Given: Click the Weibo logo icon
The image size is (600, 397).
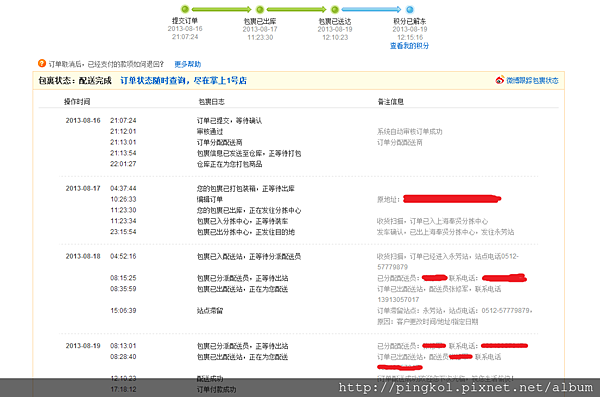Looking at the screenshot, I should pos(500,80).
